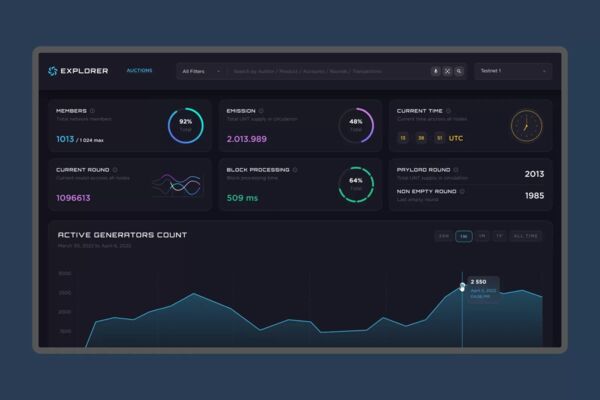Click the microphone voice search icon
The height and width of the screenshot is (400, 600).
435,71
